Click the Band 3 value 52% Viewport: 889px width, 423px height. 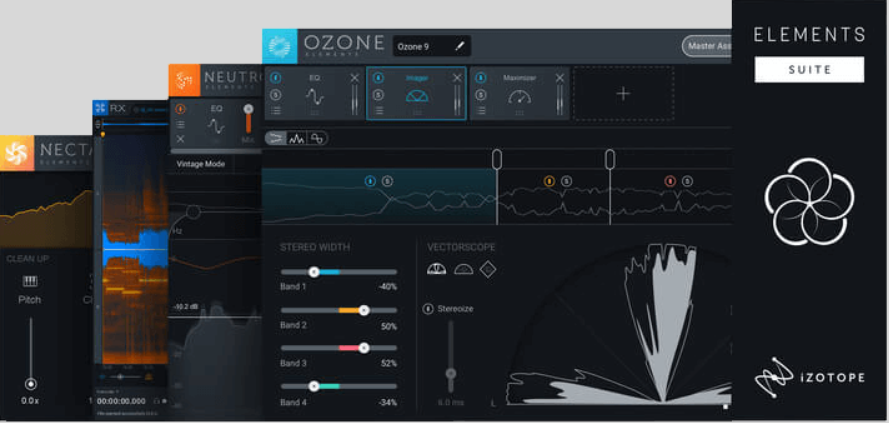[389, 363]
